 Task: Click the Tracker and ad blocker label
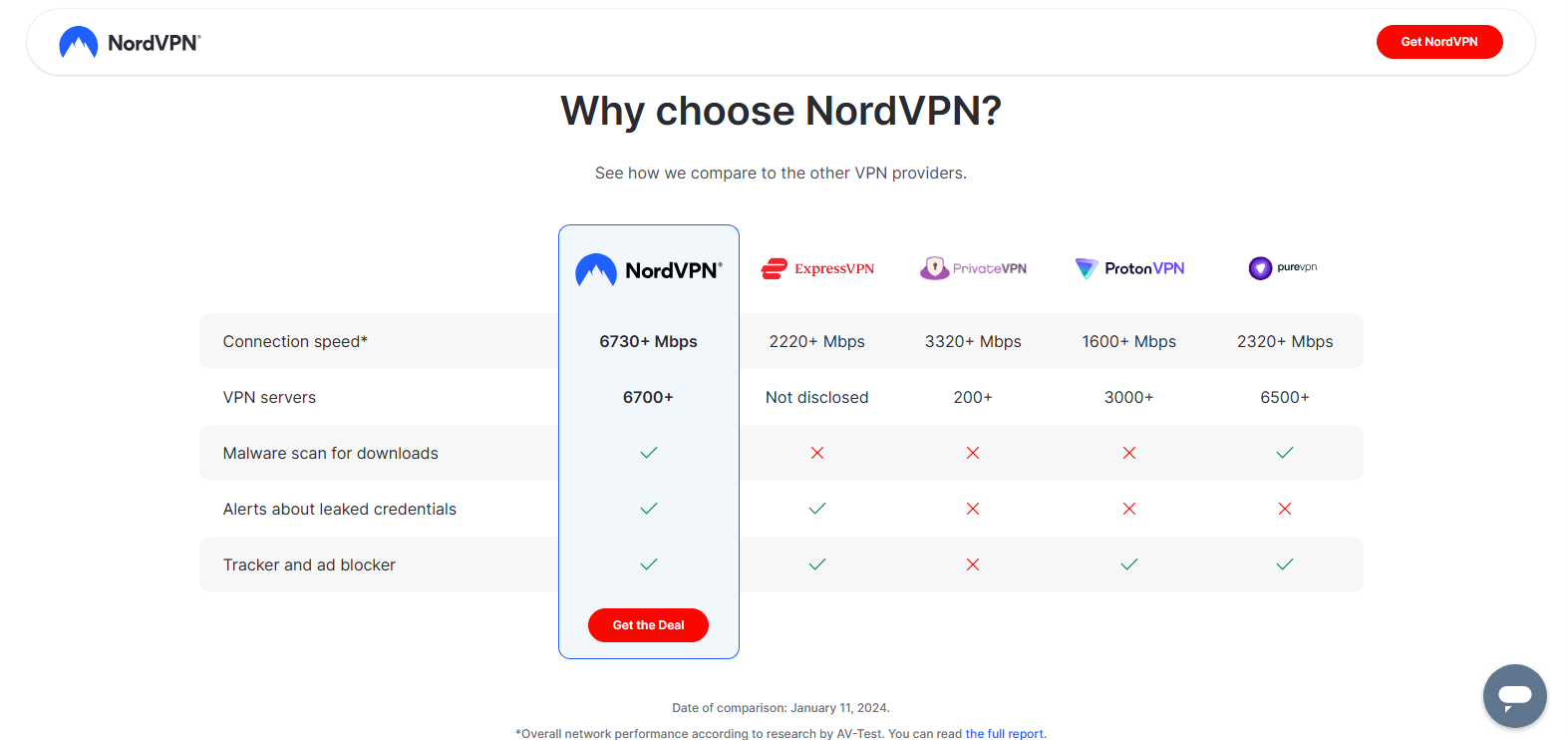309,564
